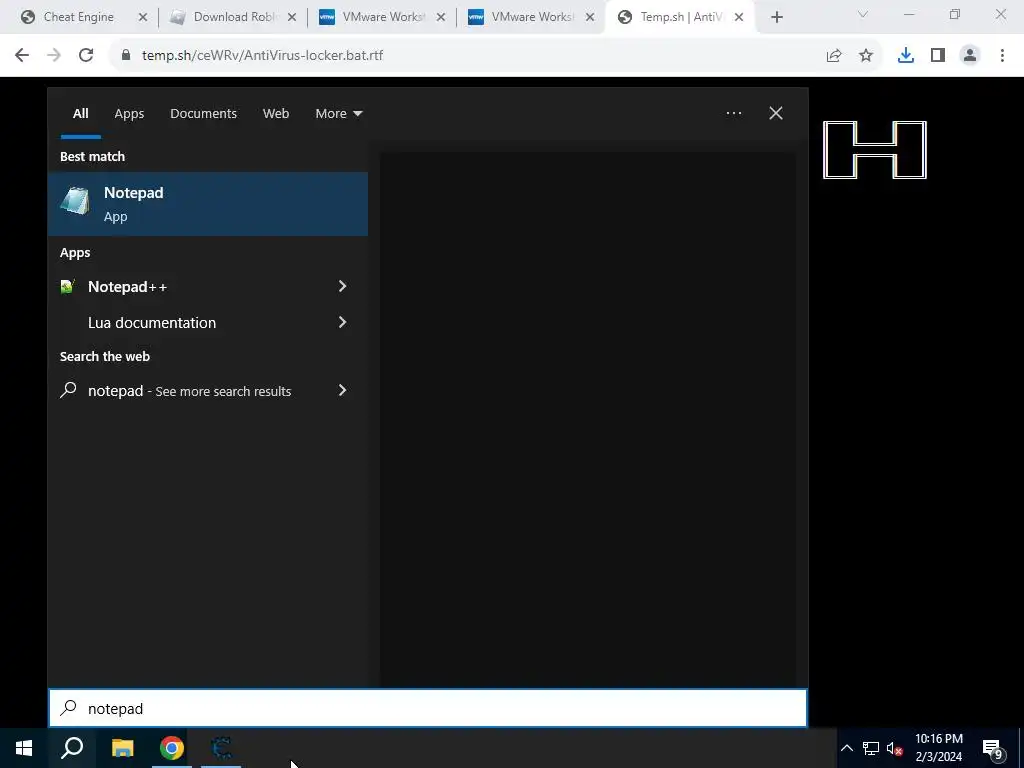View site information via the lock icon
The width and height of the screenshot is (1024, 768).
pos(126,56)
